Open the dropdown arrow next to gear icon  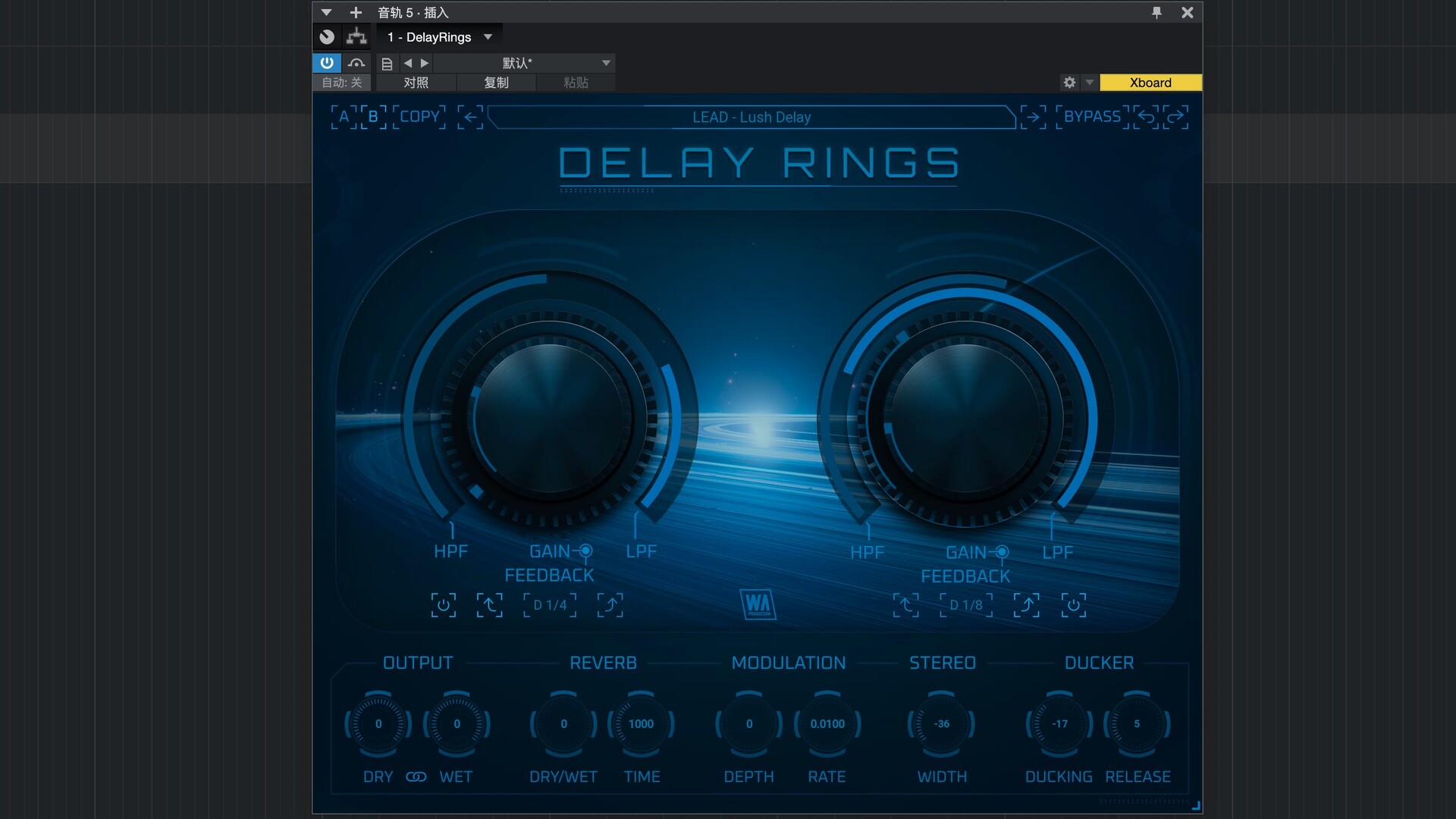click(x=1090, y=82)
